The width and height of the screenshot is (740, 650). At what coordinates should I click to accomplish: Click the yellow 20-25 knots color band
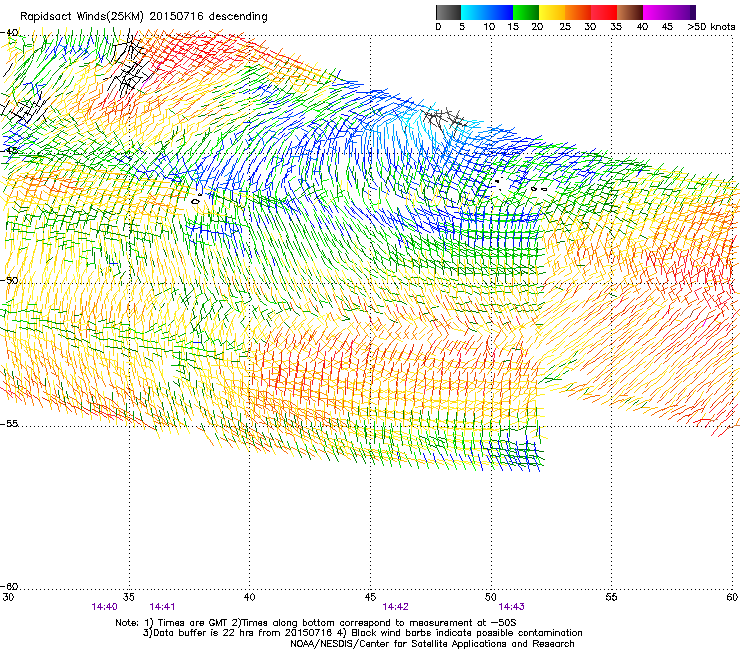552,12
